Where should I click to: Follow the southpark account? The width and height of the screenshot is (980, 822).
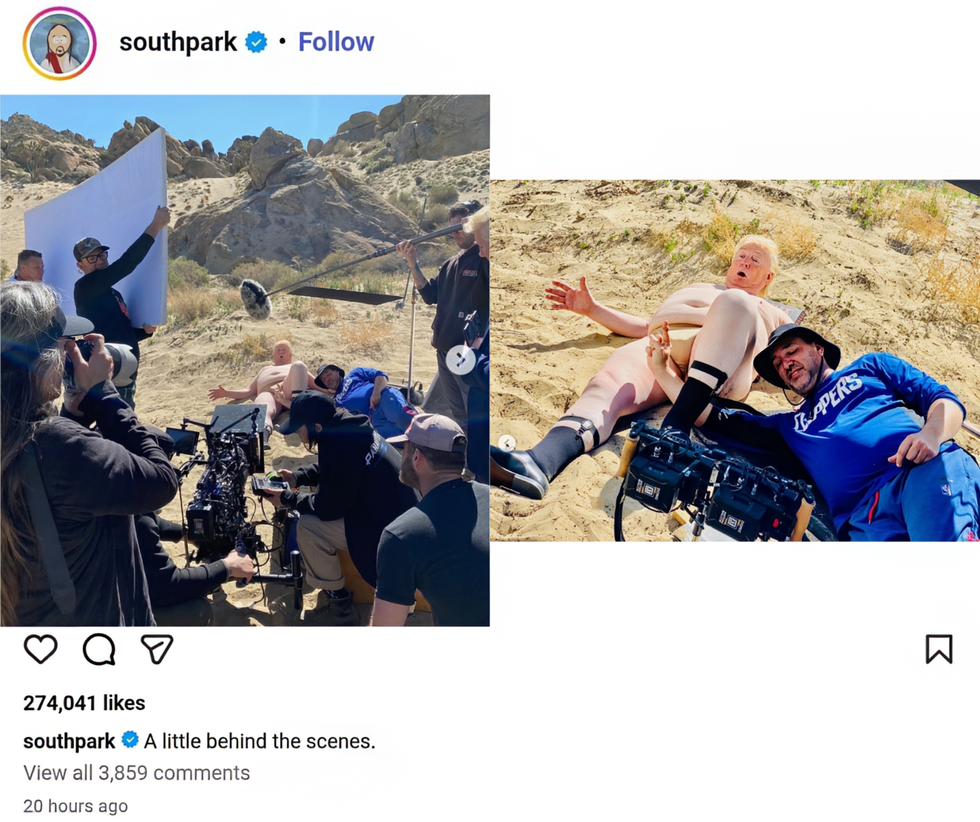(336, 42)
